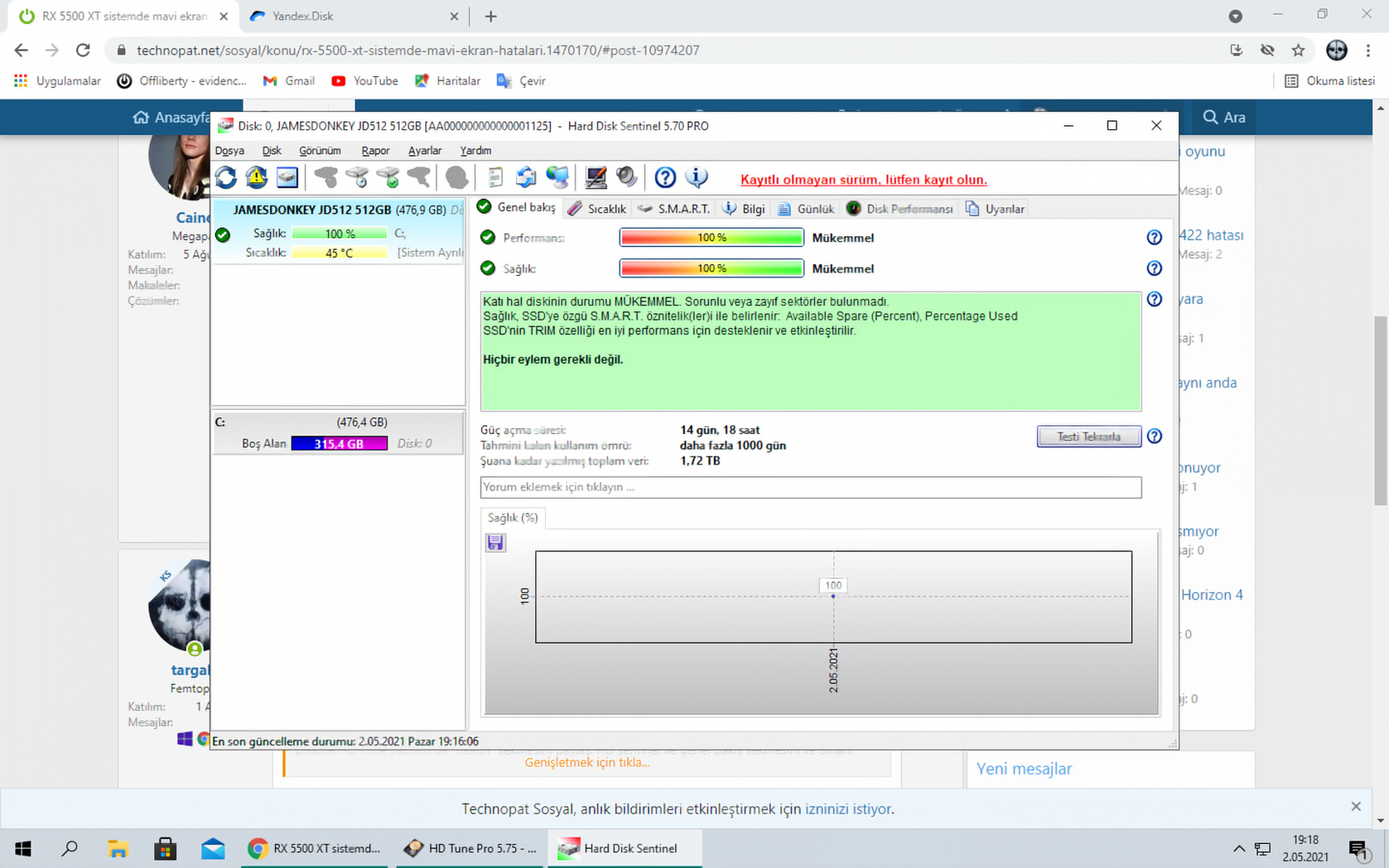Click the install app icon in Chrome address bar
1389x868 pixels.
[1236, 50]
